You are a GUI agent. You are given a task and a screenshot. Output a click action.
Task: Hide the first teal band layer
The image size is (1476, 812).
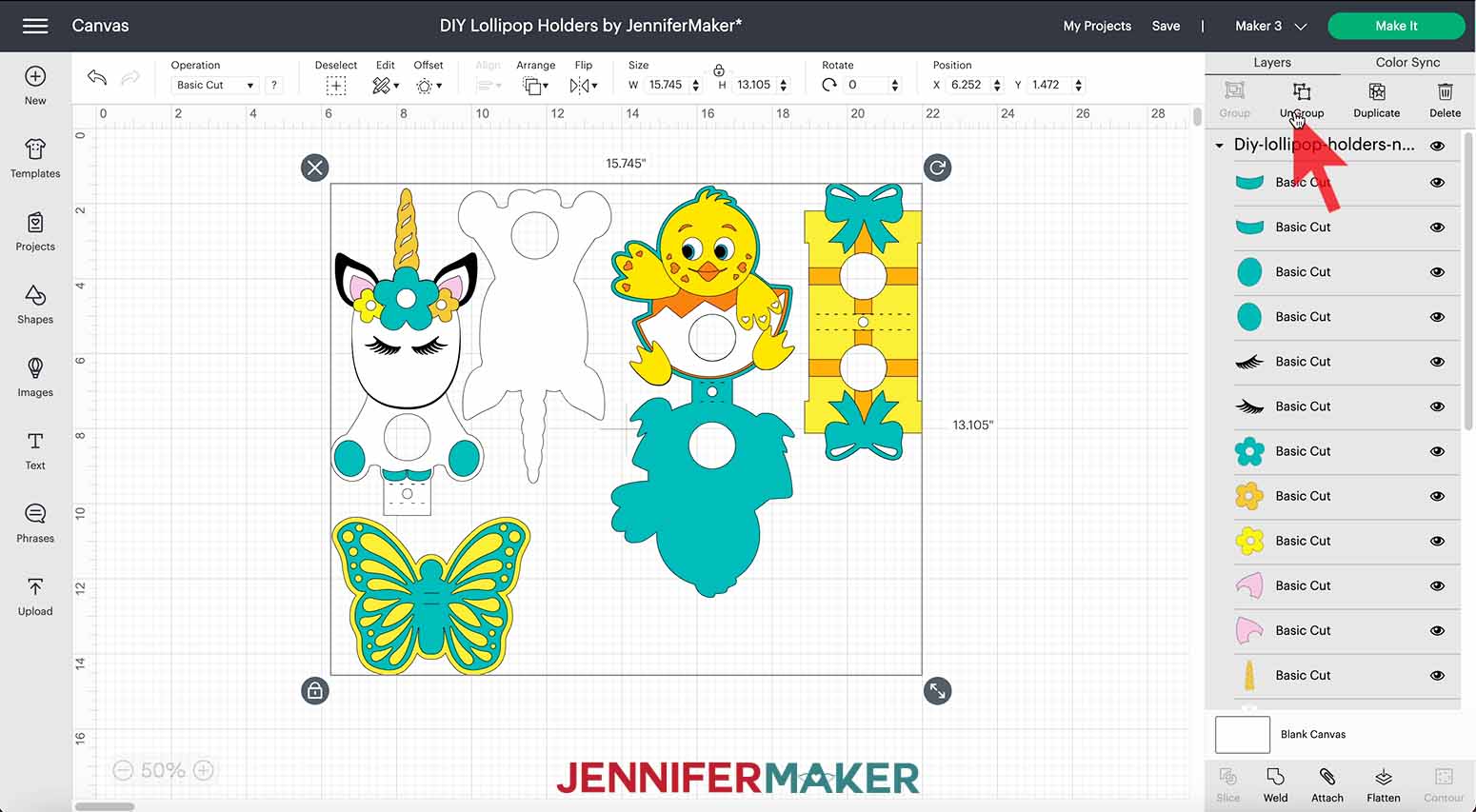[x=1437, y=182]
